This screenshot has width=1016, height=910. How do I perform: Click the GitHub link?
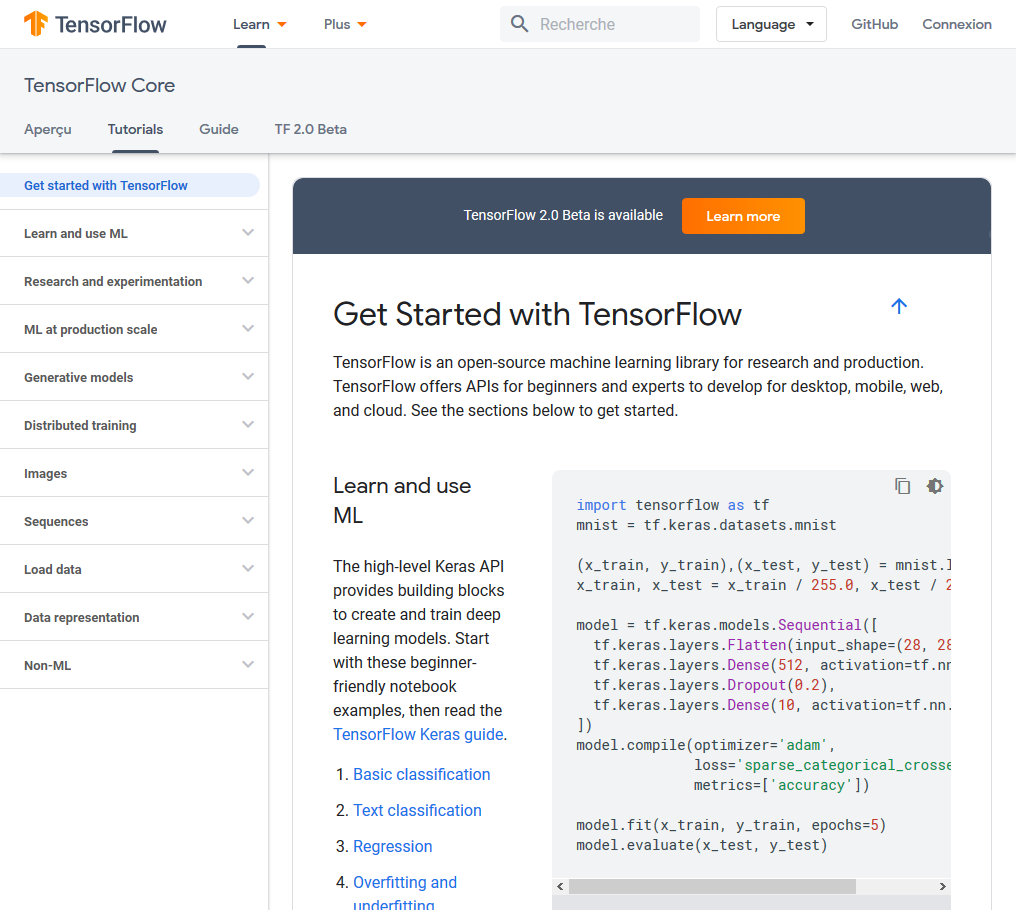click(874, 24)
